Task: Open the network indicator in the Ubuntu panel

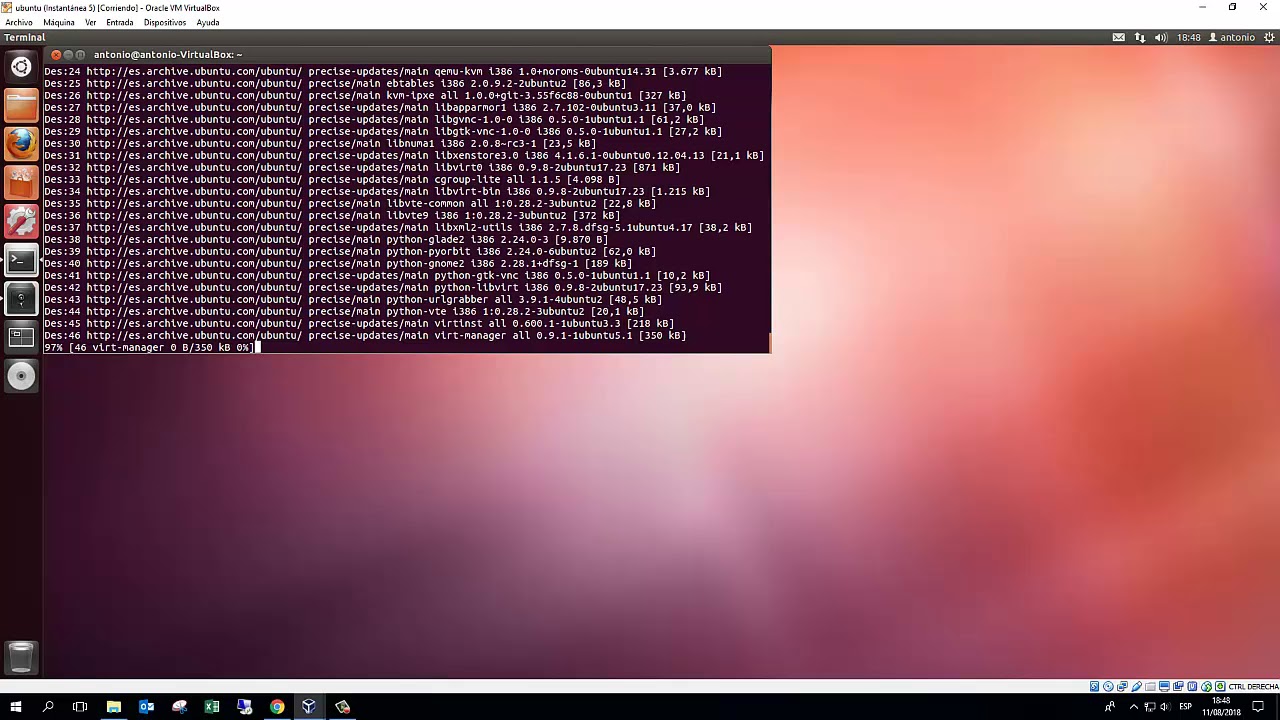Action: [x=1139, y=37]
